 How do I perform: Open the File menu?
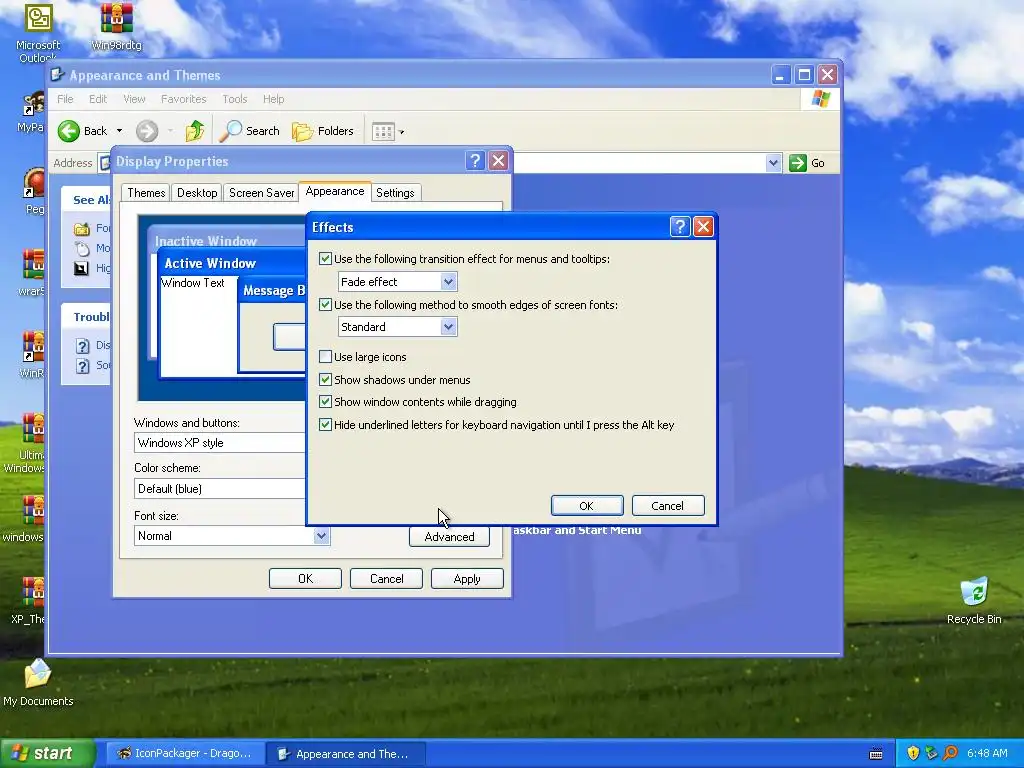[x=65, y=99]
